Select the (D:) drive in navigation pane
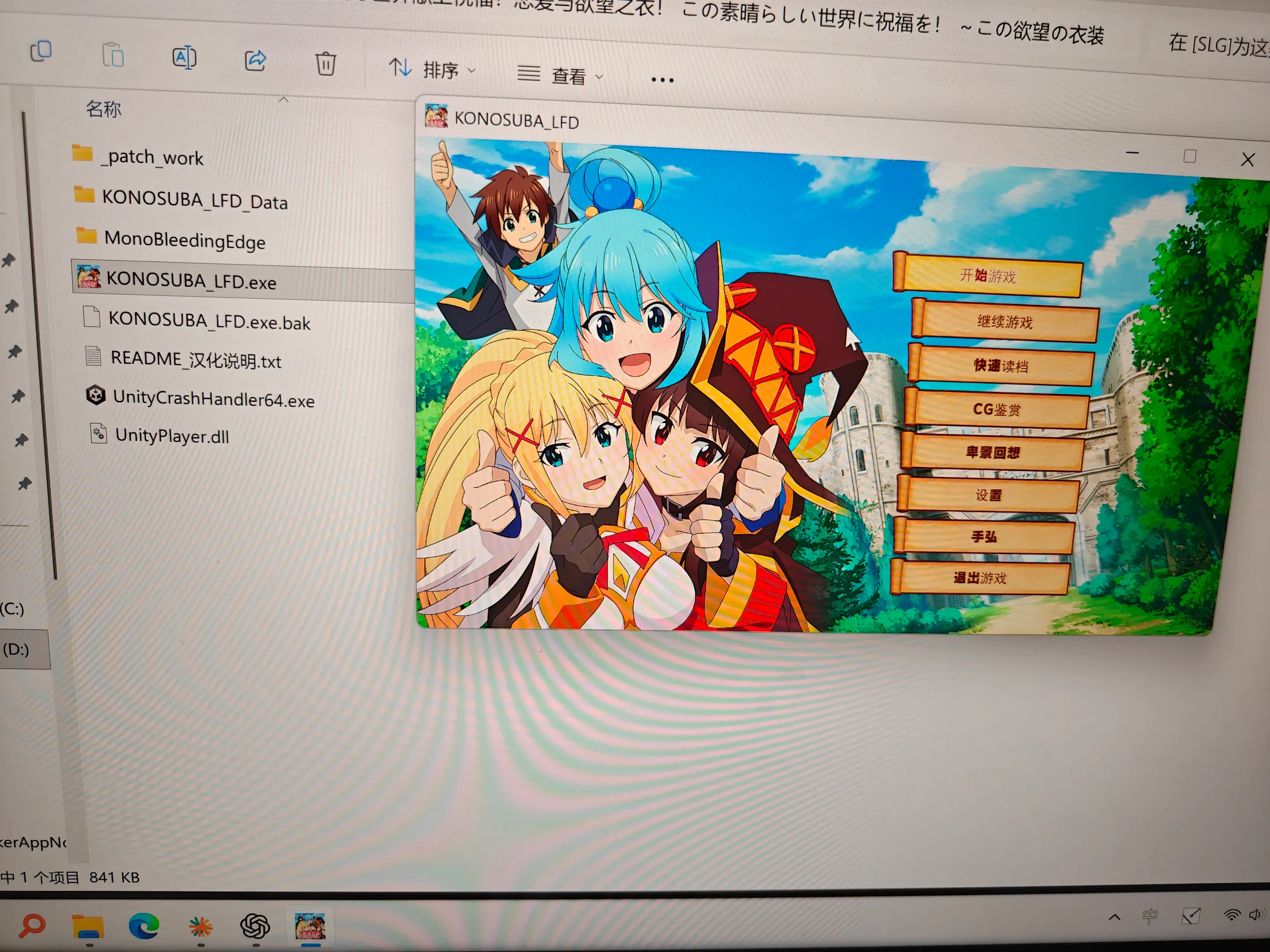Image resolution: width=1270 pixels, height=952 pixels. point(24,650)
